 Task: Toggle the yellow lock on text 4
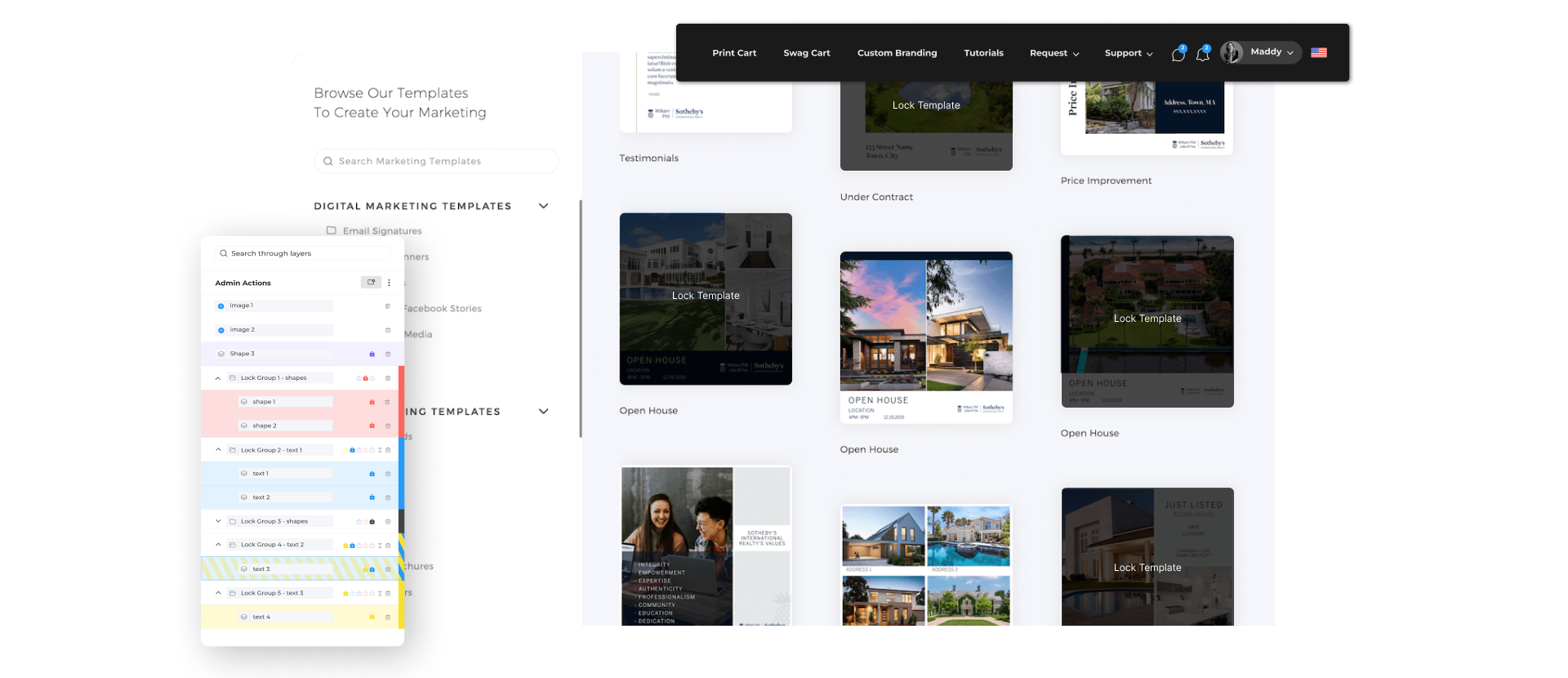[372, 617]
